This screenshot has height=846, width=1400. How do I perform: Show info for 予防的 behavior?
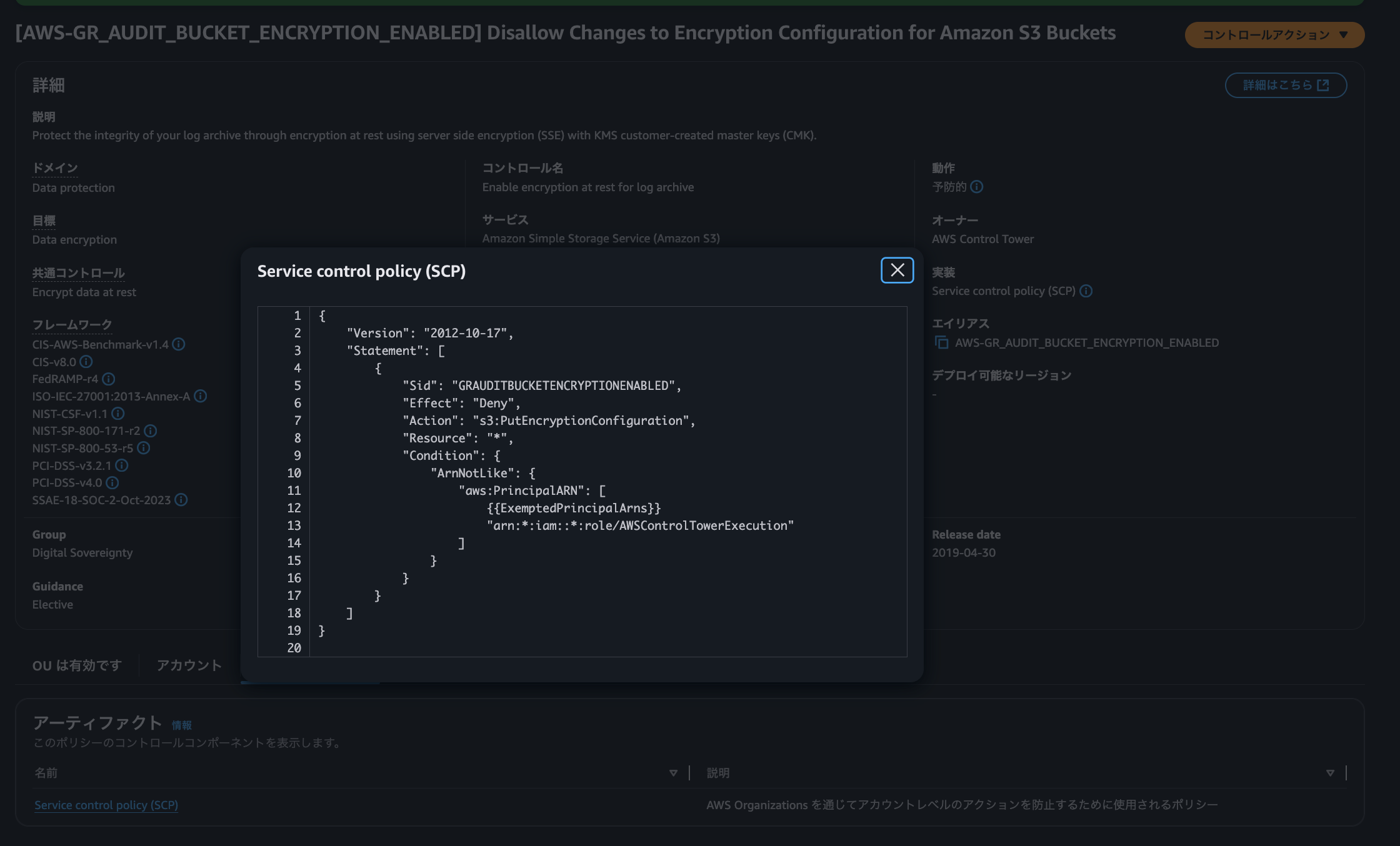click(977, 187)
